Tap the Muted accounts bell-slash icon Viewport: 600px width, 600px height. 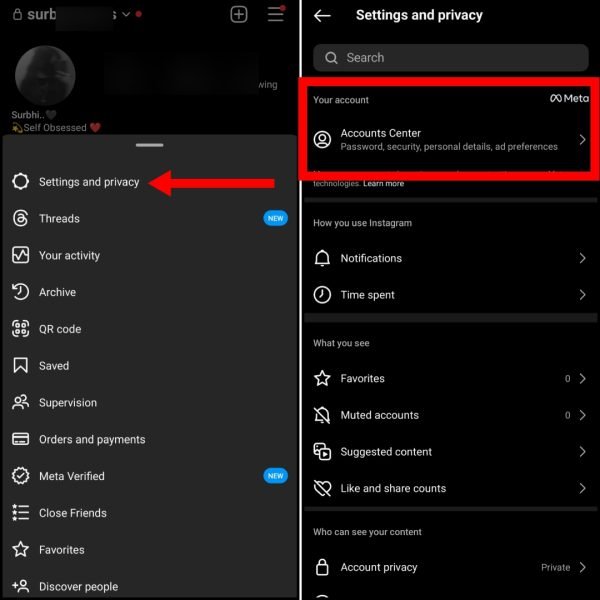click(322, 415)
